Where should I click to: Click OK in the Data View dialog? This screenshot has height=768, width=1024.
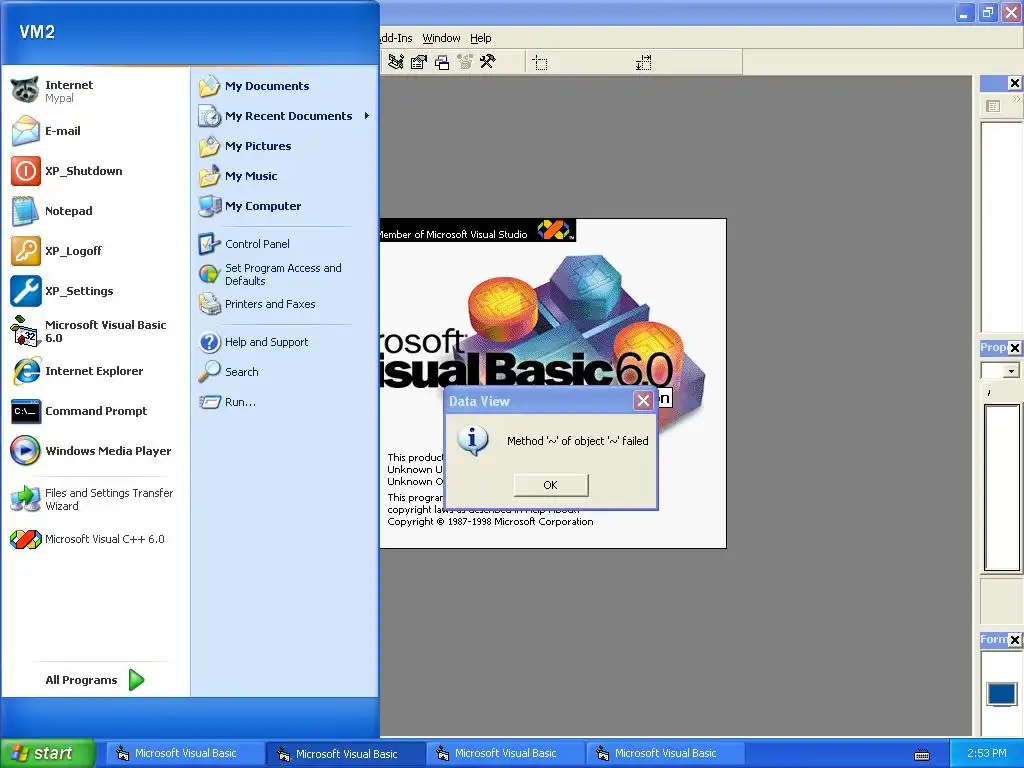551,485
